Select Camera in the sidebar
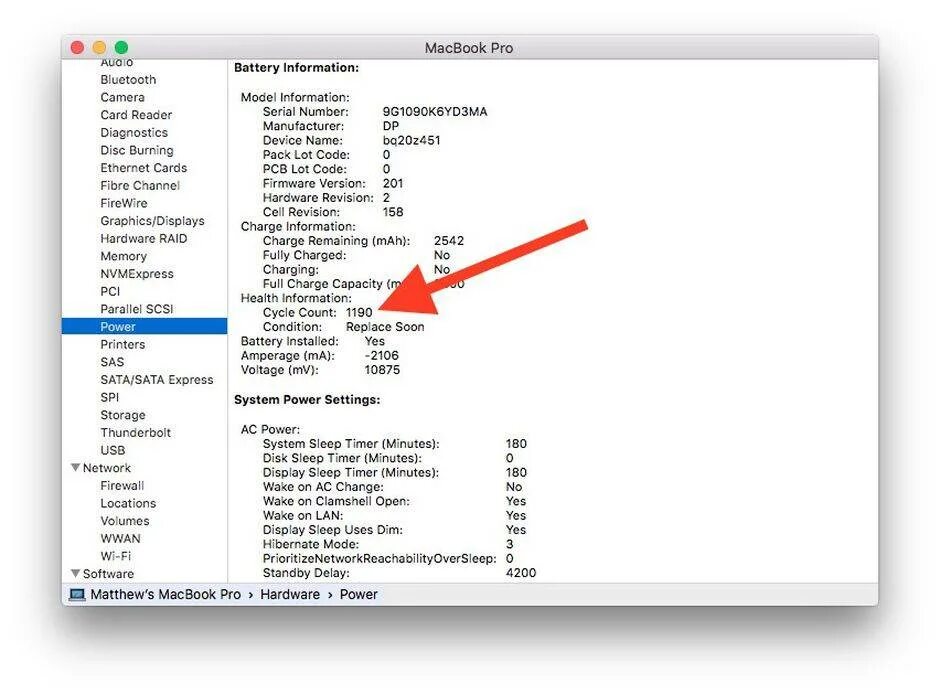This screenshot has height=694, width=940. pyautogui.click(x=122, y=97)
